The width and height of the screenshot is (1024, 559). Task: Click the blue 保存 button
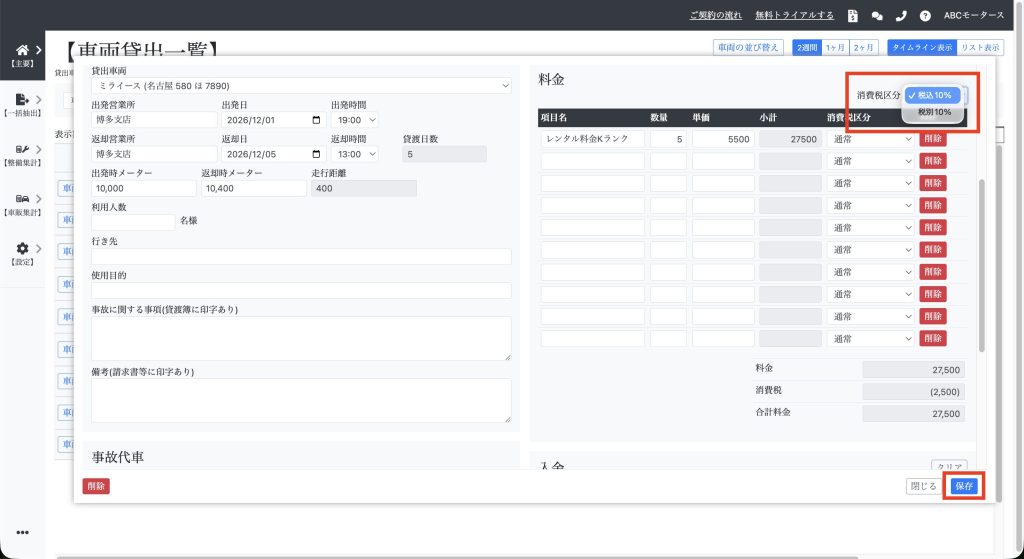[x=964, y=486]
